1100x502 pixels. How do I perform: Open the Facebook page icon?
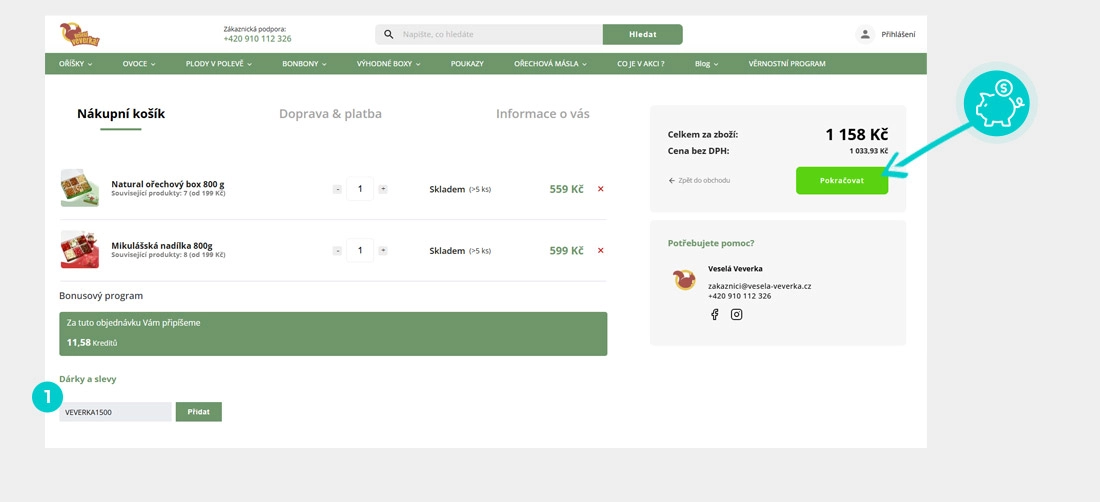(x=714, y=314)
